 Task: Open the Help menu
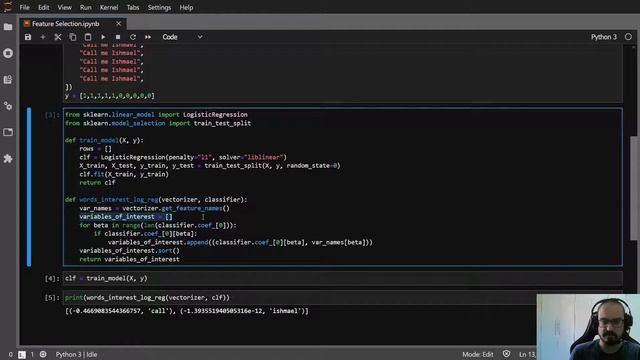[x=186, y=7]
